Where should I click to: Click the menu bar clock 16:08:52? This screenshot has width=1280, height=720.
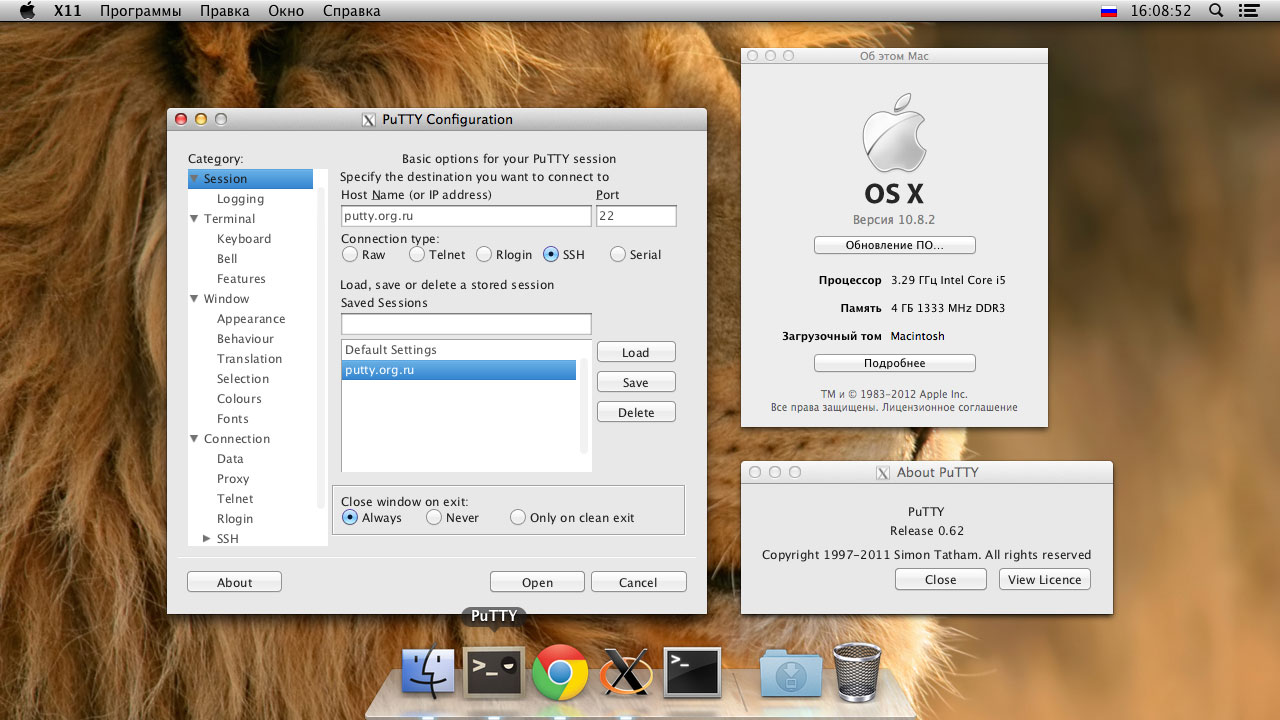click(x=1161, y=11)
